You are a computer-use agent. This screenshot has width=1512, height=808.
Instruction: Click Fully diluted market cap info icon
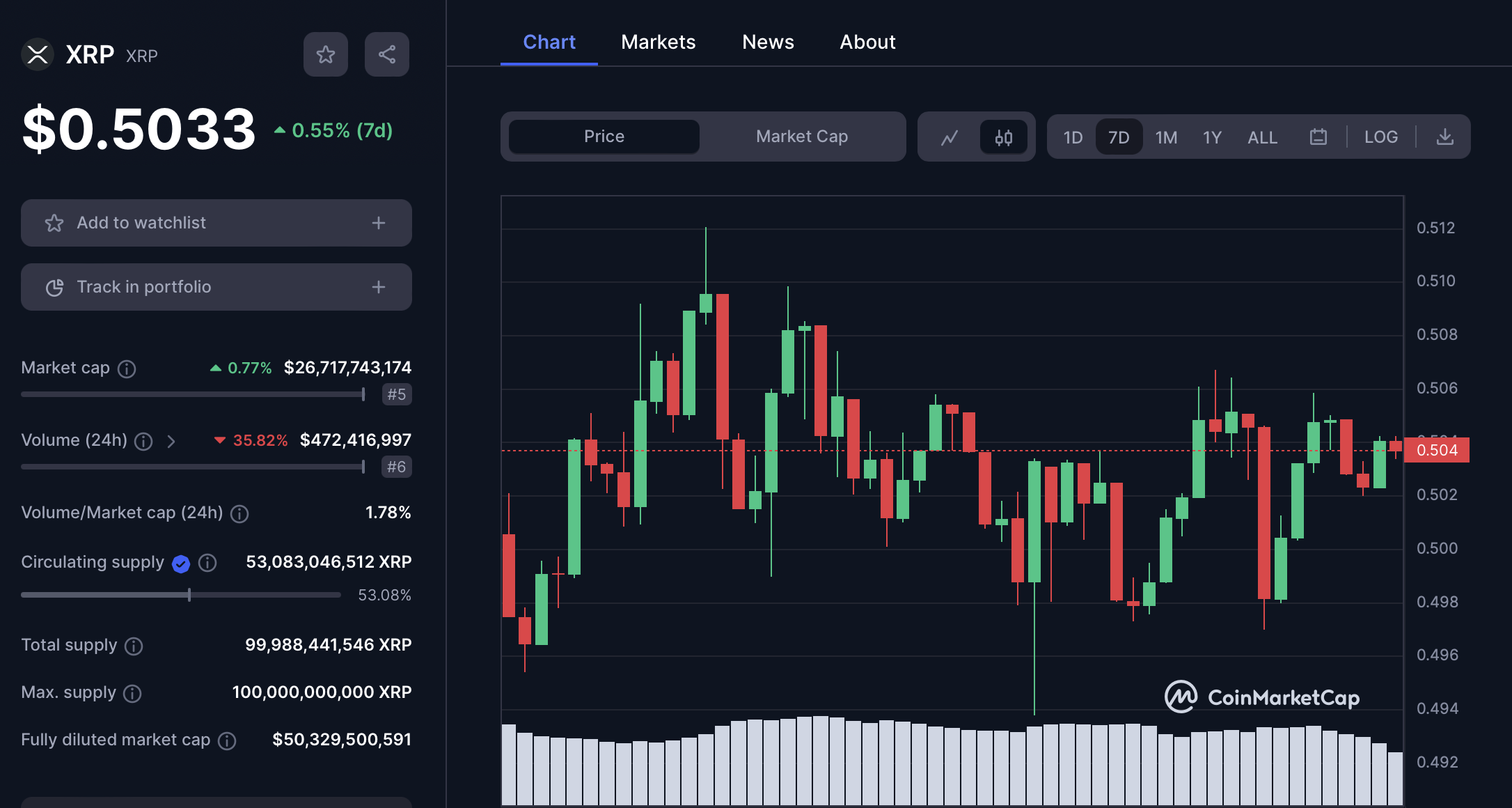coord(227,741)
